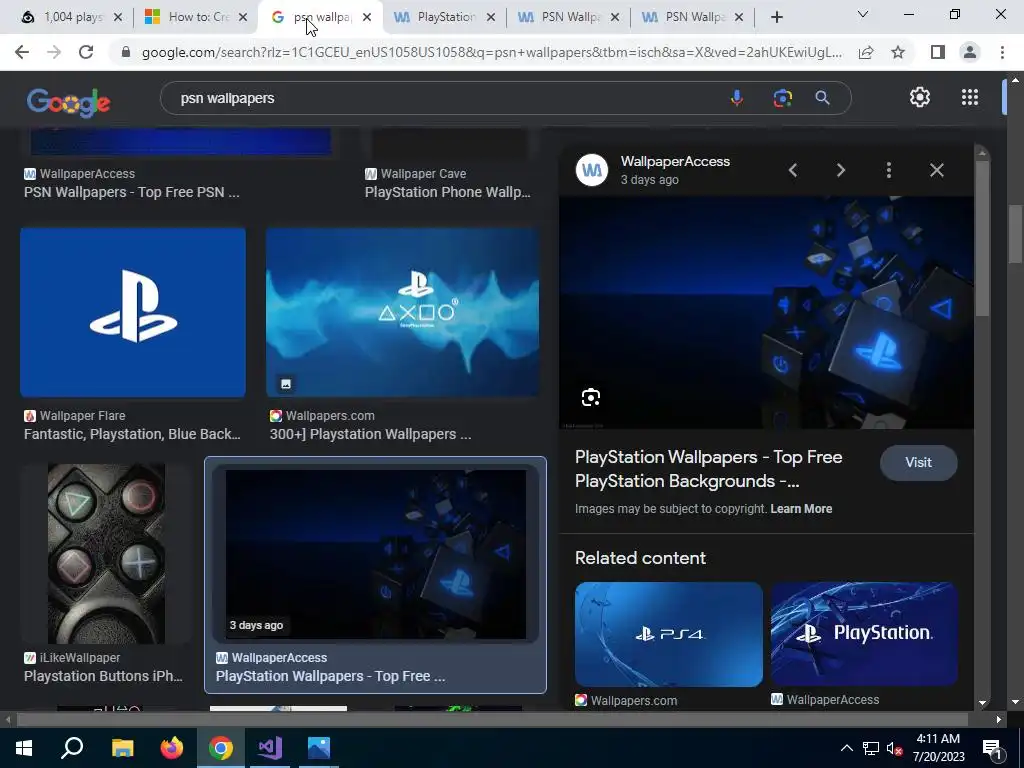Open the blue PlayStation logo thumbnail
This screenshot has width=1024, height=768.
[133, 312]
